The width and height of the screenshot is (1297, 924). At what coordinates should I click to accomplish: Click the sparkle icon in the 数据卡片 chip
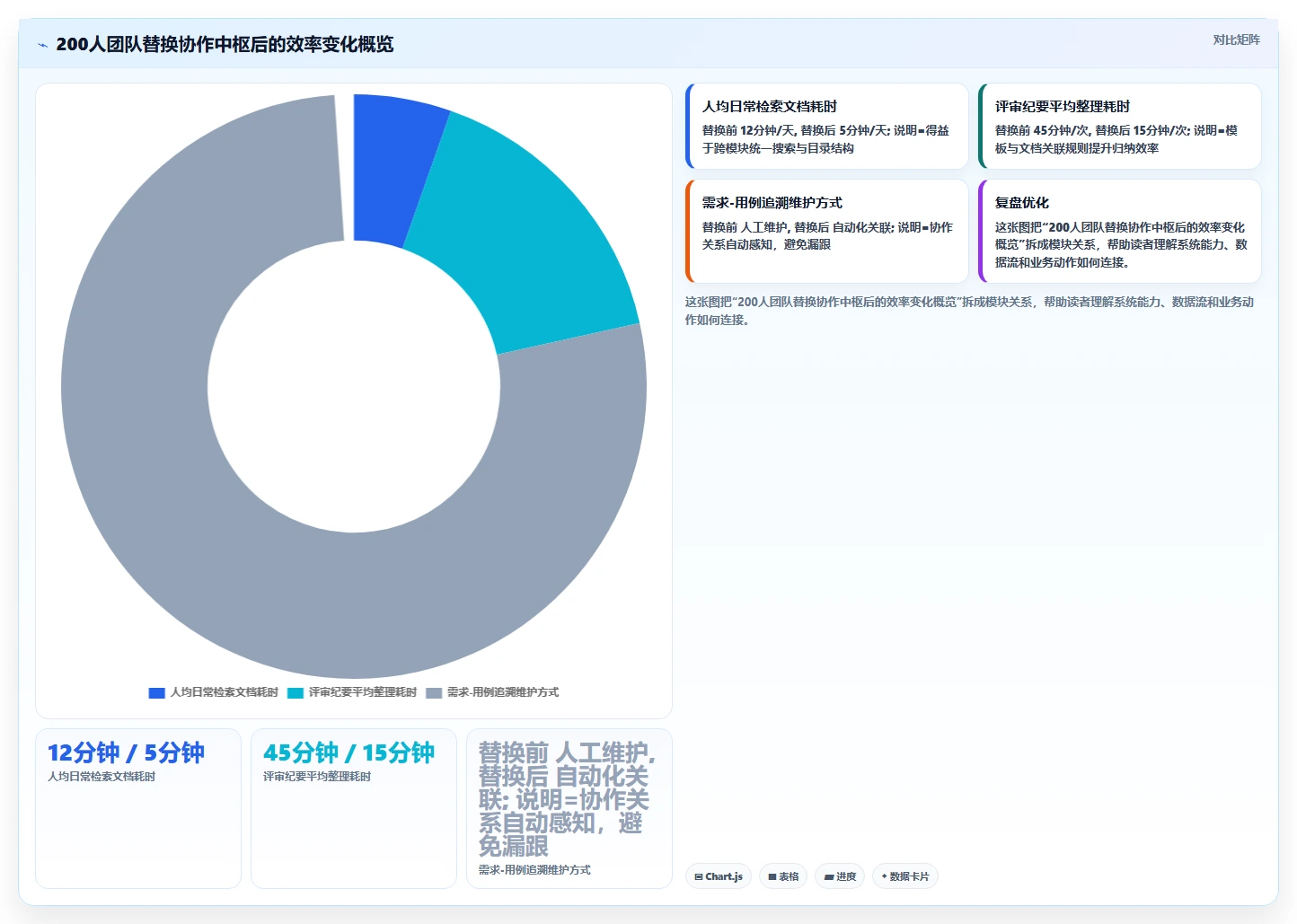[884, 876]
